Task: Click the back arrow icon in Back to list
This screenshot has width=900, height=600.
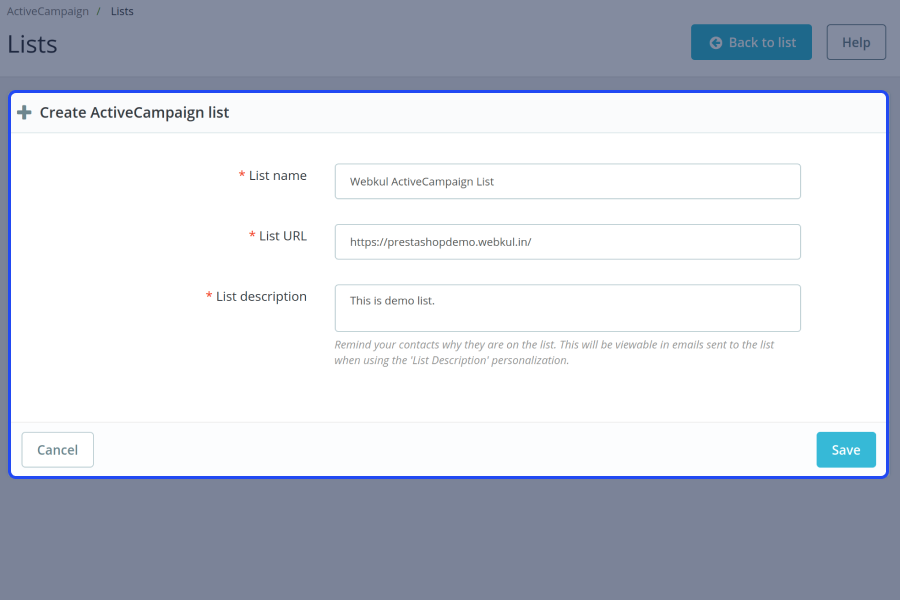Action: [x=715, y=42]
